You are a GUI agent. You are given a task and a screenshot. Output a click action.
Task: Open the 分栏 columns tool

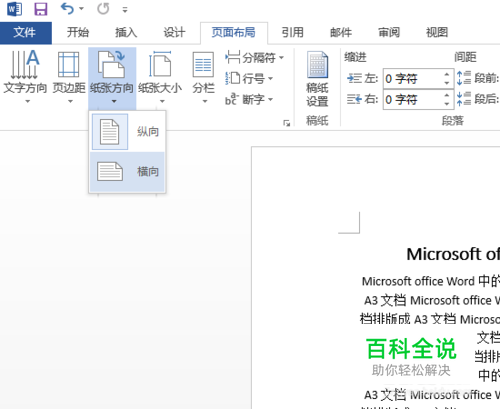(x=203, y=77)
